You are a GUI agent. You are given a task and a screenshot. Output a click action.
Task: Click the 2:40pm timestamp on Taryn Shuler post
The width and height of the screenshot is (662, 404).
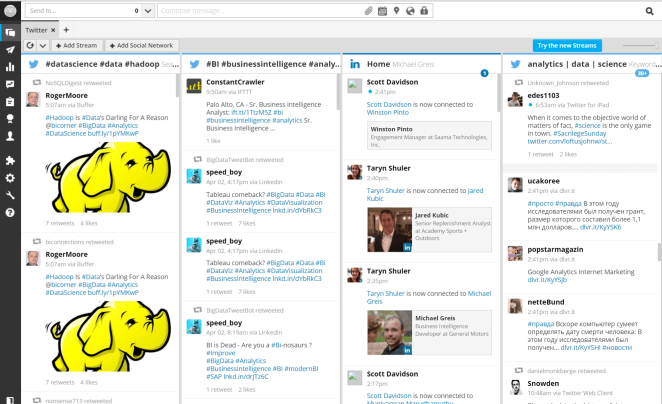coord(377,178)
